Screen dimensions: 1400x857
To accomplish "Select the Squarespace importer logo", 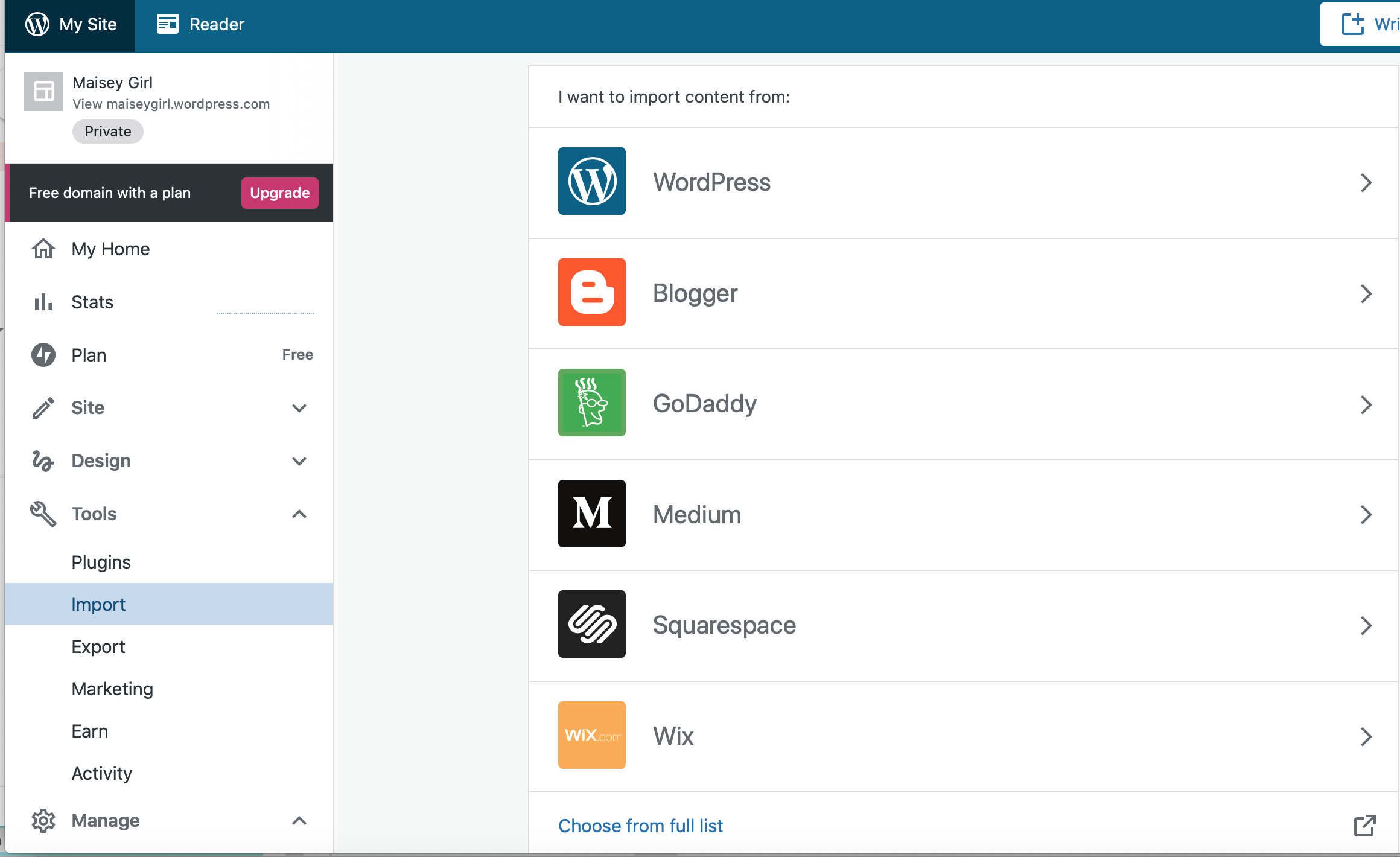I will pyautogui.click(x=592, y=624).
